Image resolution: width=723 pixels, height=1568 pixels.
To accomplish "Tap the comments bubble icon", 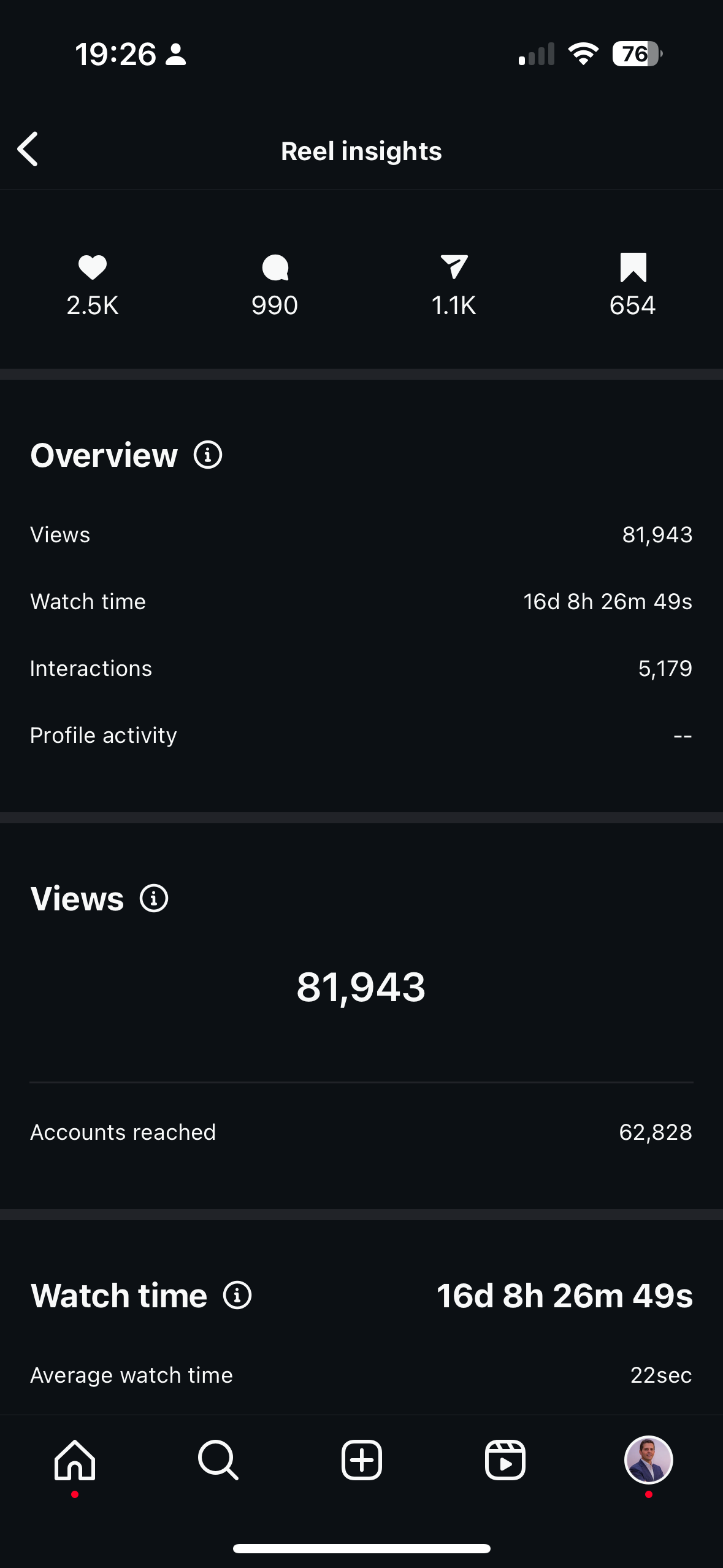I will [x=275, y=267].
